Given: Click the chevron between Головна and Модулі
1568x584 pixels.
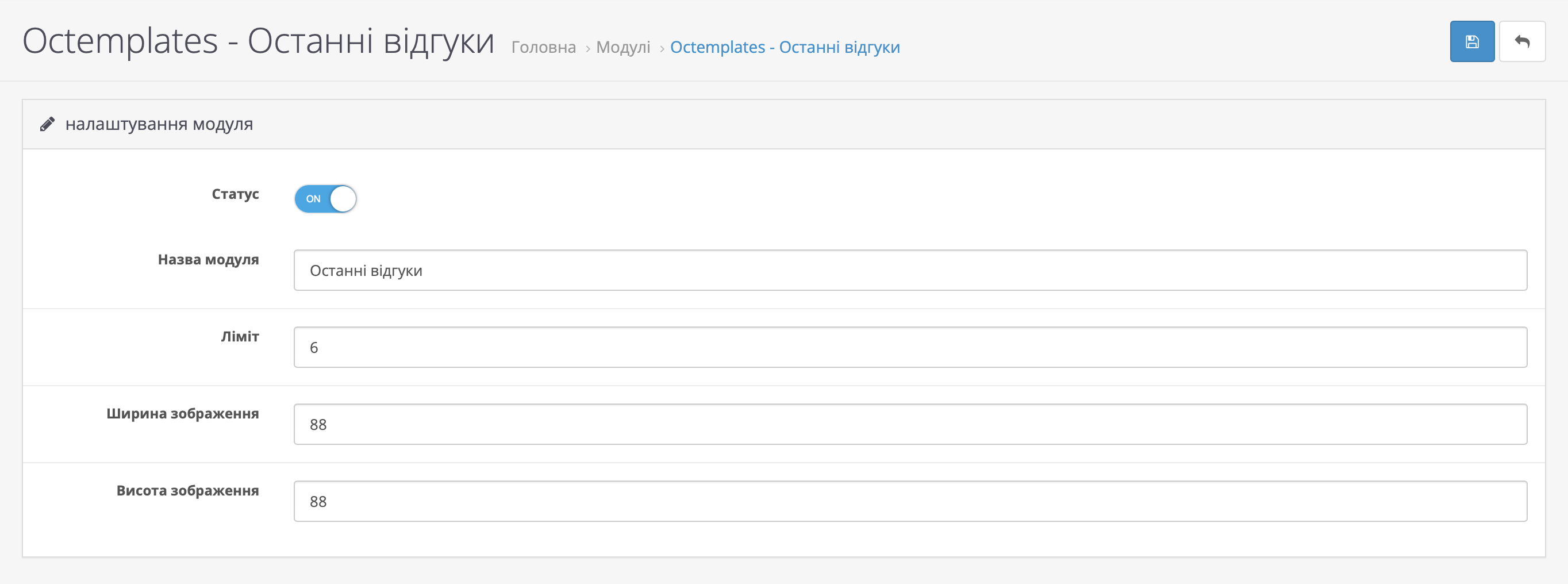Looking at the screenshot, I should click(x=587, y=49).
